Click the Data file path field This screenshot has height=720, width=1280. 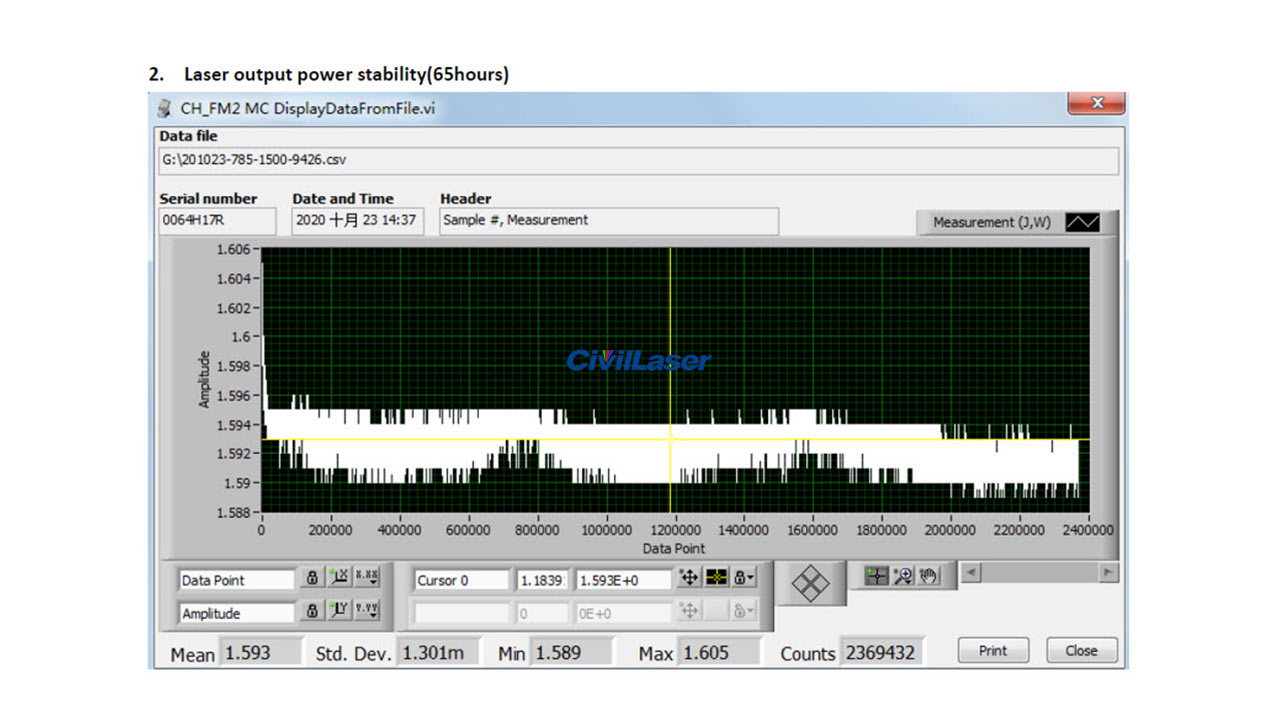[x=639, y=160]
